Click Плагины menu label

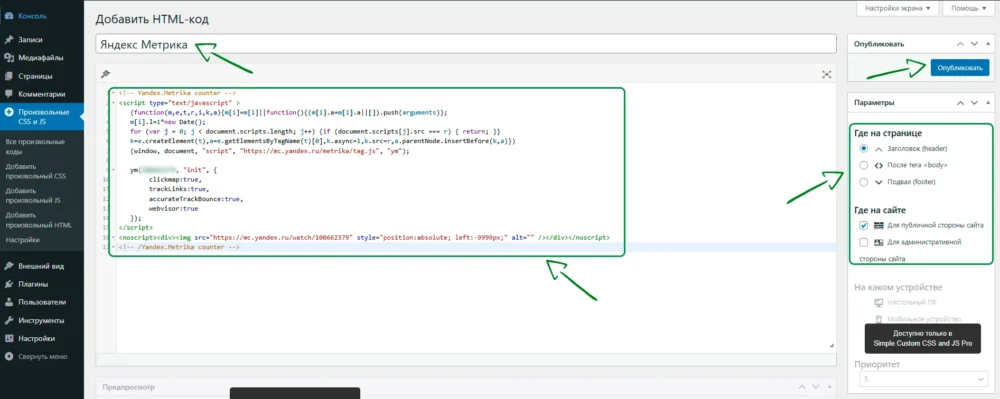tap(33, 284)
